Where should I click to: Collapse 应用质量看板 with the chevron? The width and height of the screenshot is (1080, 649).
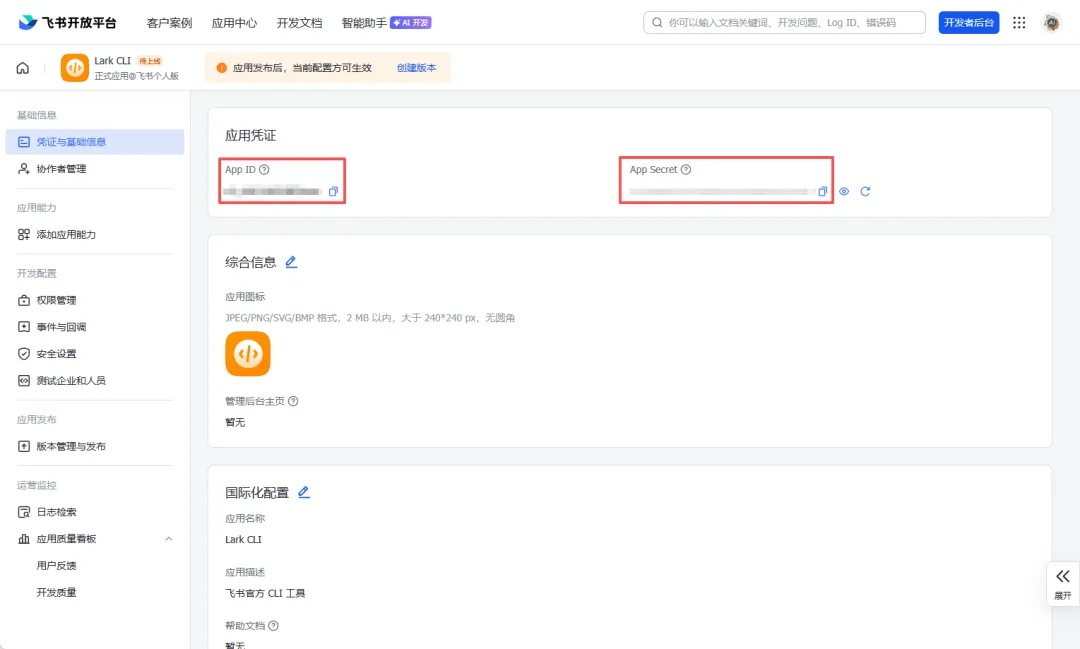169,539
